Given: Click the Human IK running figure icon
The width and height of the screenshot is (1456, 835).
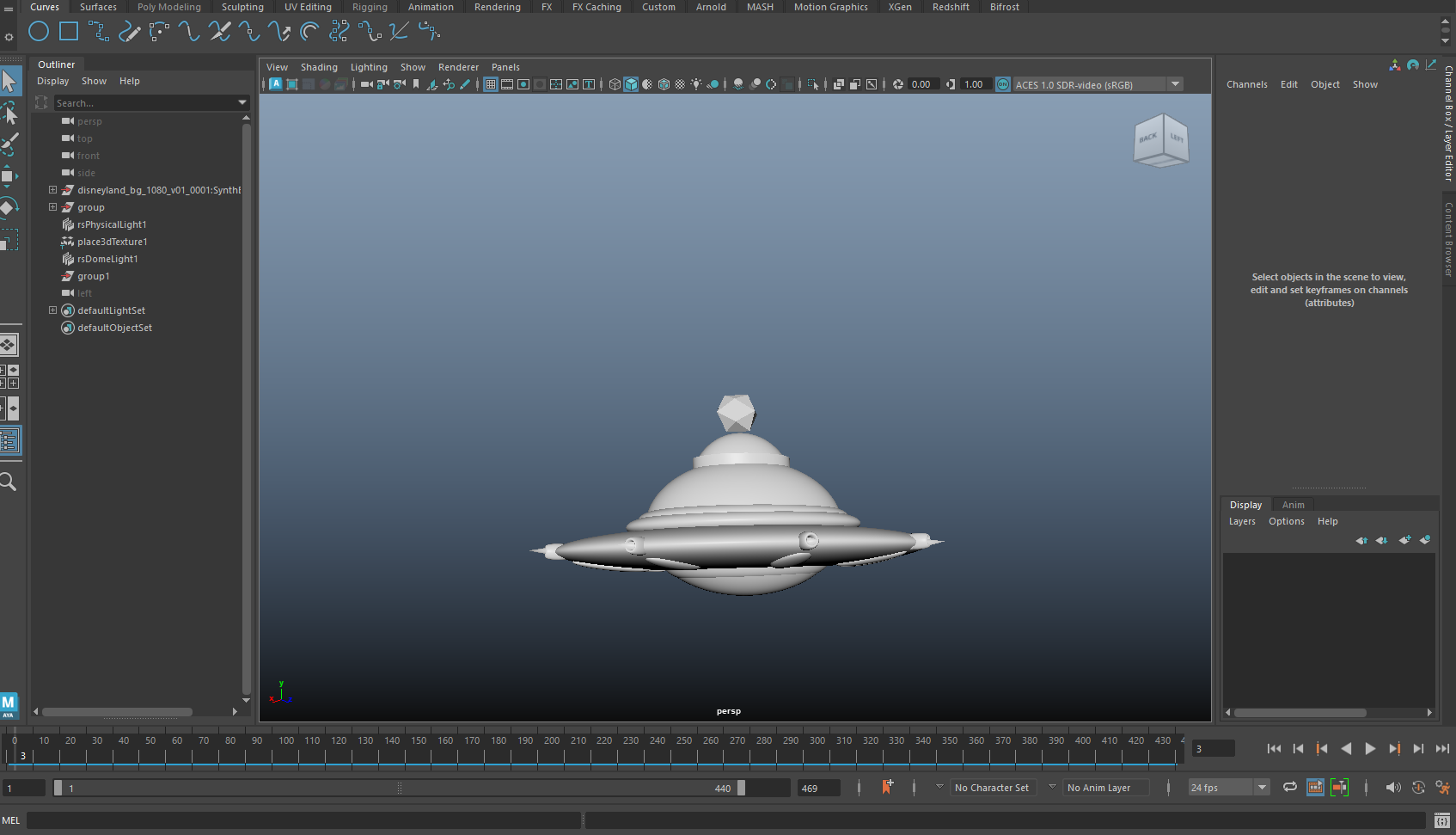Looking at the screenshot, I should pos(1442,787).
